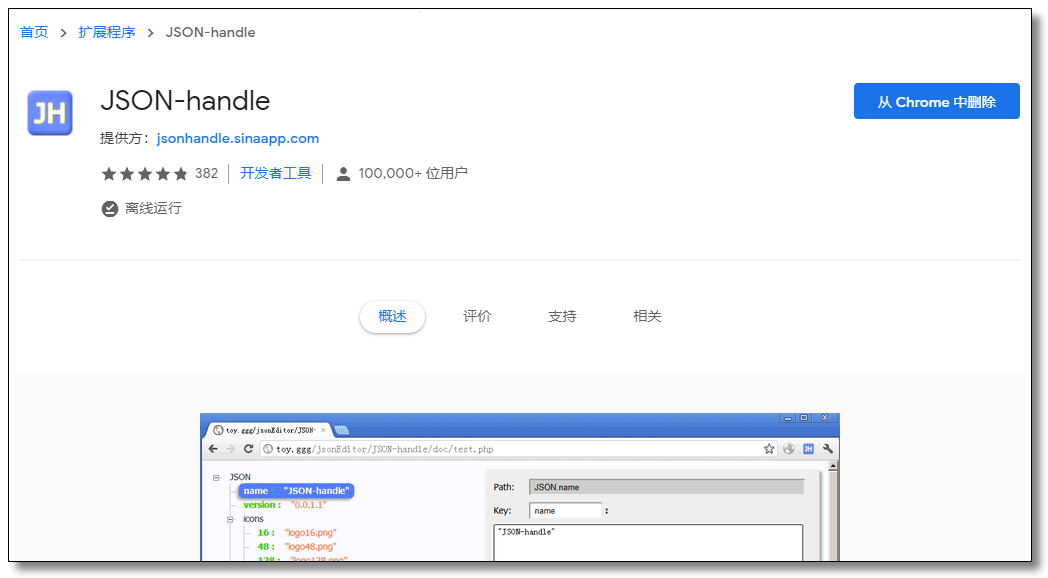Click the value textarea with "JSON-handle"
This screenshot has height=578, width=1048.
tap(648, 543)
